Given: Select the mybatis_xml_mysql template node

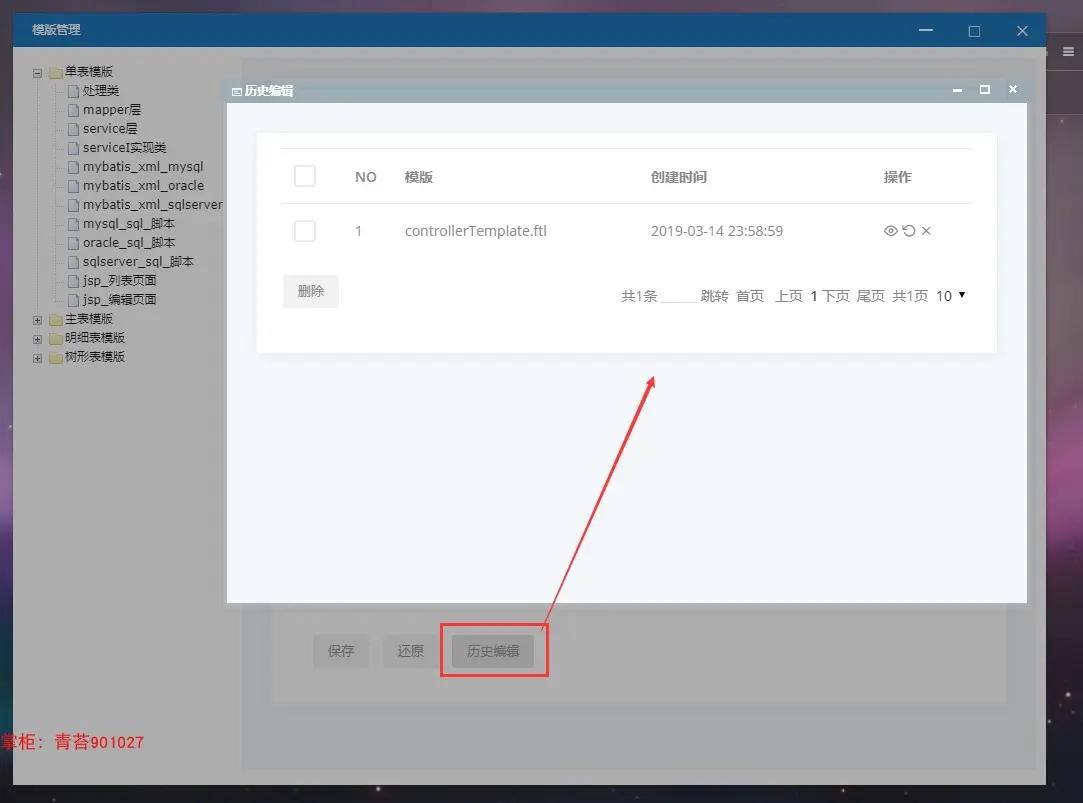Looking at the screenshot, I should (143, 166).
